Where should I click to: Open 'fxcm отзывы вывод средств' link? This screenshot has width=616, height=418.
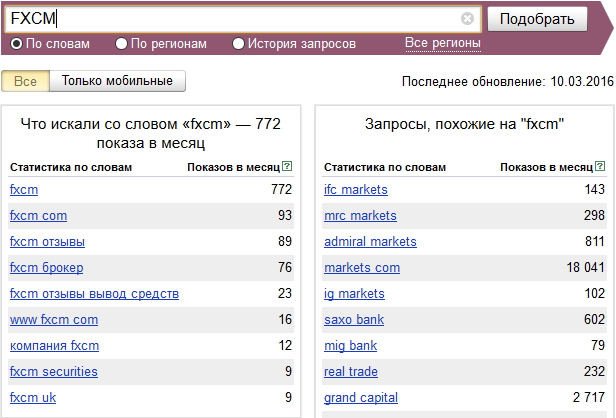(94, 293)
